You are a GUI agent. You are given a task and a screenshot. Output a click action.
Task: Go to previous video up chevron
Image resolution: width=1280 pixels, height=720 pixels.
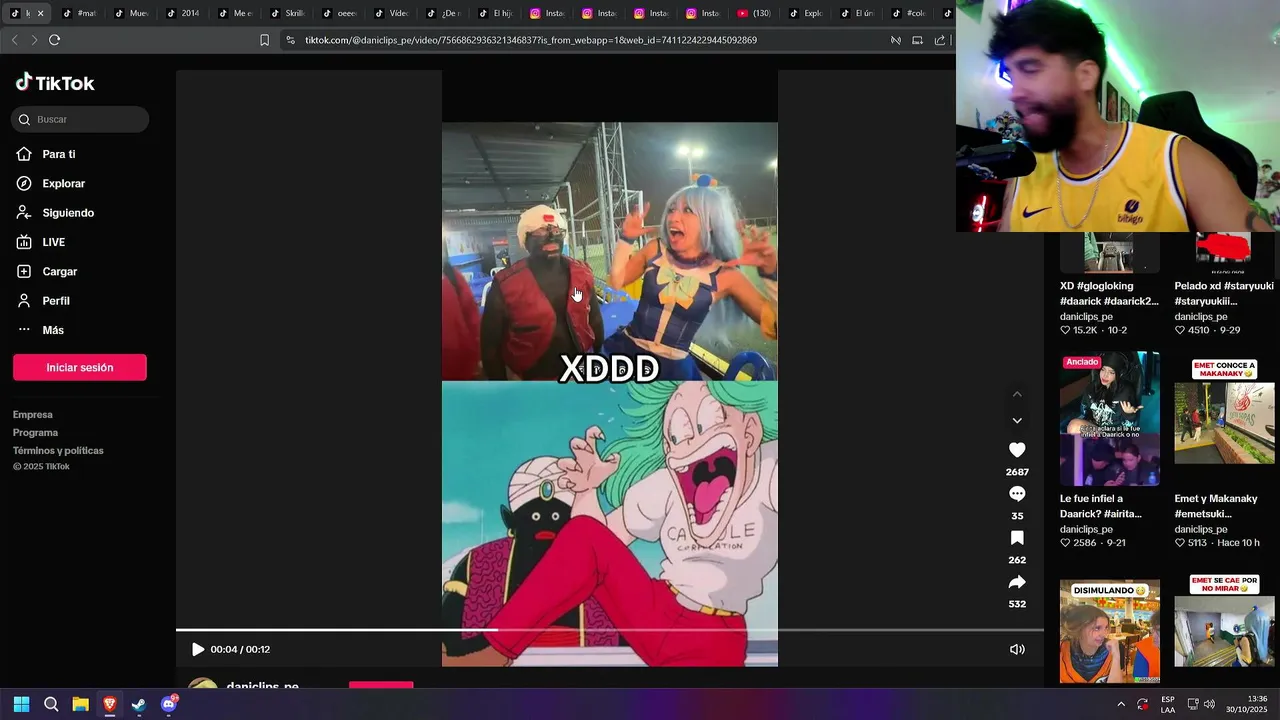[1017, 394]
